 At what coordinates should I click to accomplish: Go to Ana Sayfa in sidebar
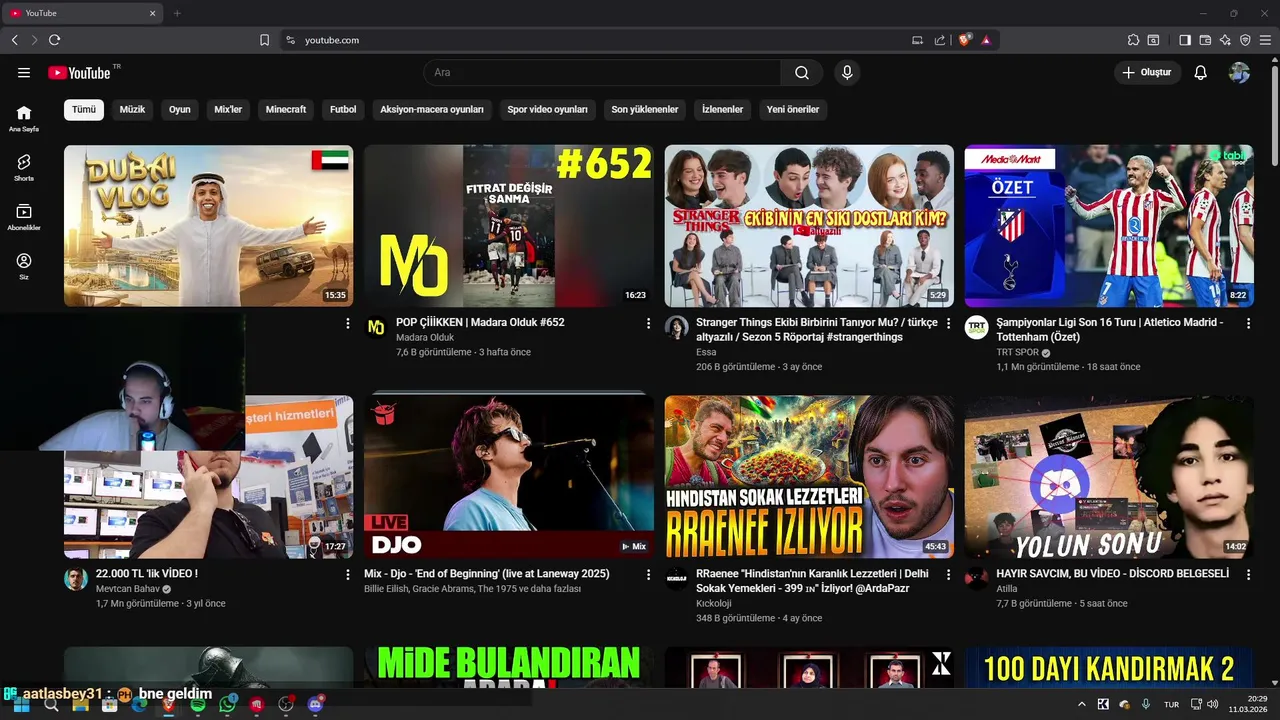24,118
